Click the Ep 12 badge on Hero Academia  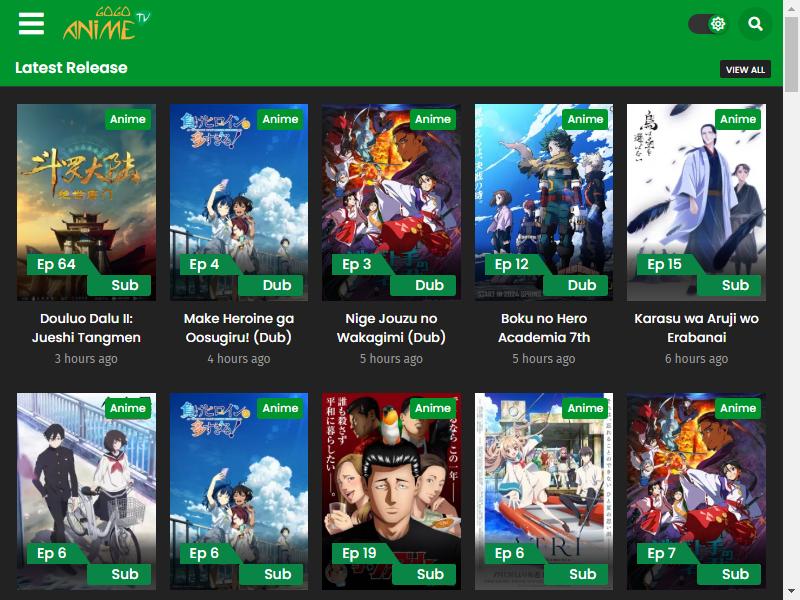pos(512,264)
